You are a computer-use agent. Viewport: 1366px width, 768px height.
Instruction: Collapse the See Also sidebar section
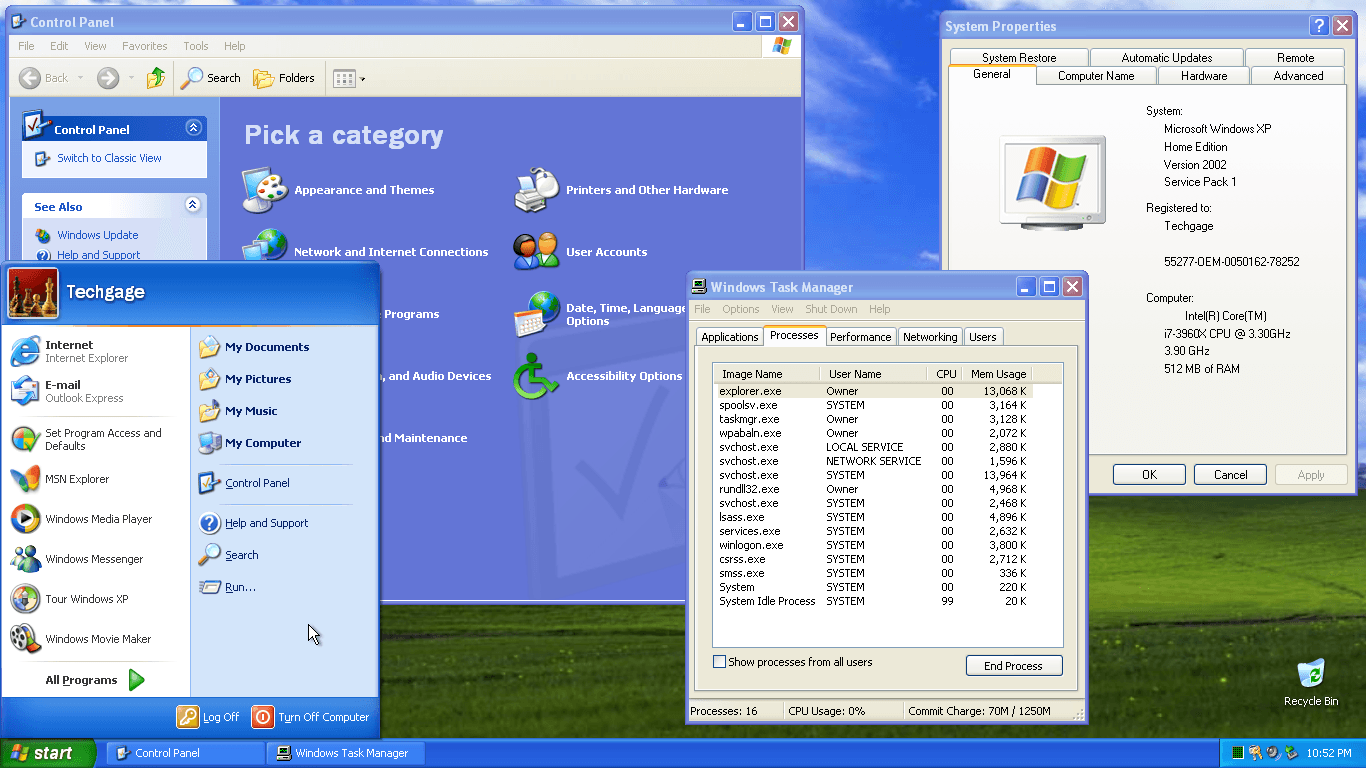(193, 205)
